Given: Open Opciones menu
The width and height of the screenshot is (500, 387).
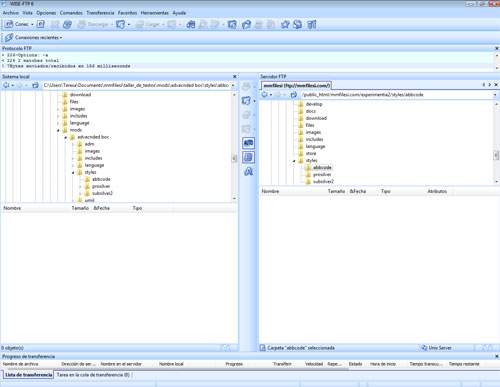Looking at the screenshot, I should coord(46,13).
